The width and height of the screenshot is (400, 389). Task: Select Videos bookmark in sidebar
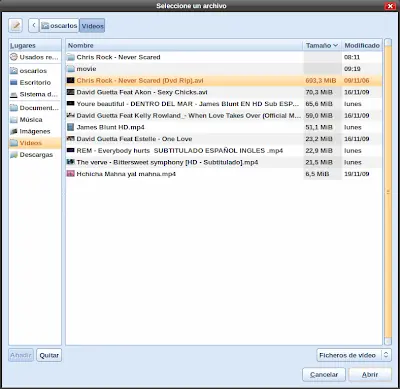[x=35, y=143]
